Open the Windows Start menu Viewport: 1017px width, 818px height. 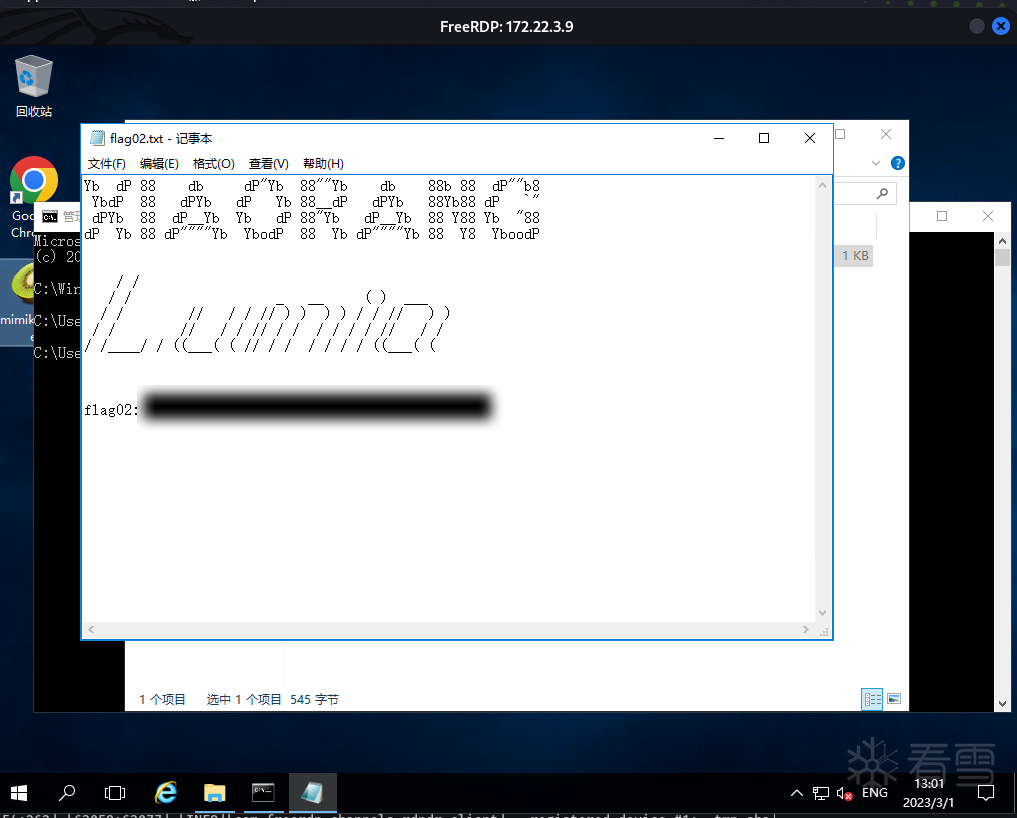(x=19, y=793)
